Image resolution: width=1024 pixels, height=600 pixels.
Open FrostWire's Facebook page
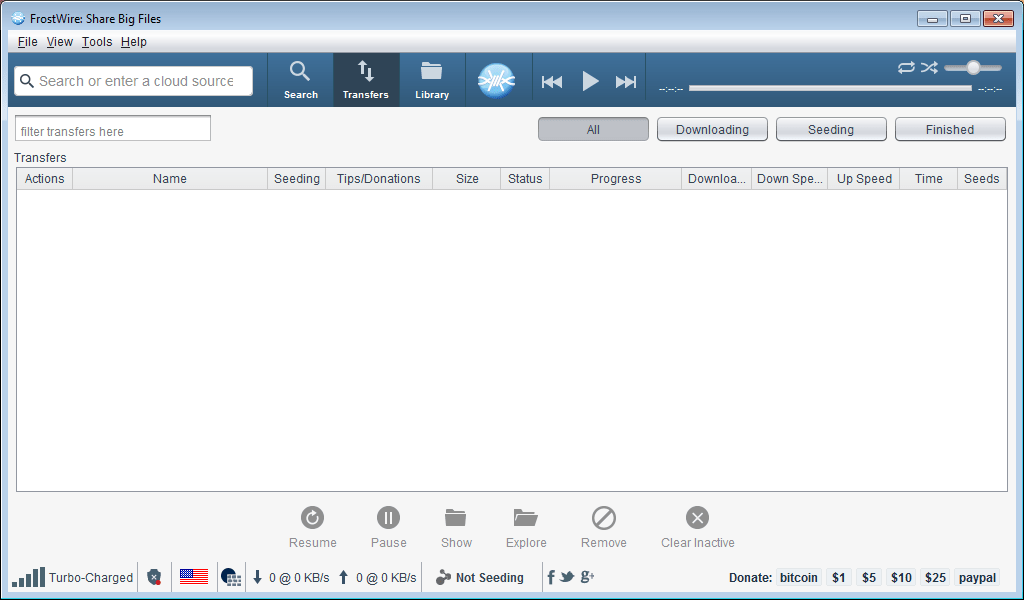pos(551,577)
